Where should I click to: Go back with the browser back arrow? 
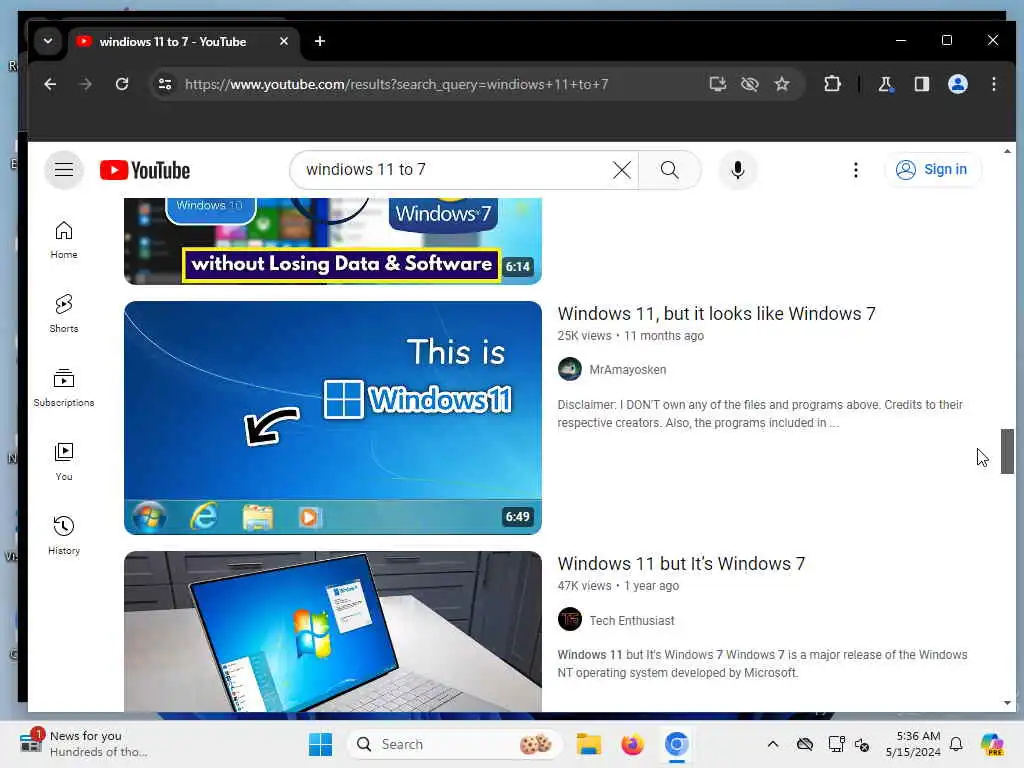pyautogui.click(x=50, y=84)
